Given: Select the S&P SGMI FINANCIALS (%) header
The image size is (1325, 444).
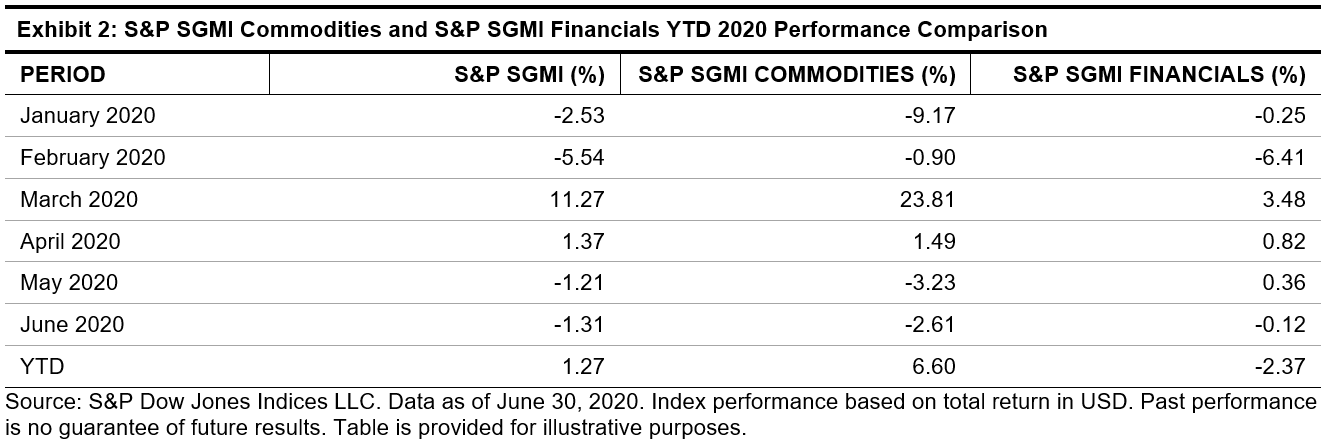Looking at the screenshot, I should coord(1159,75).
